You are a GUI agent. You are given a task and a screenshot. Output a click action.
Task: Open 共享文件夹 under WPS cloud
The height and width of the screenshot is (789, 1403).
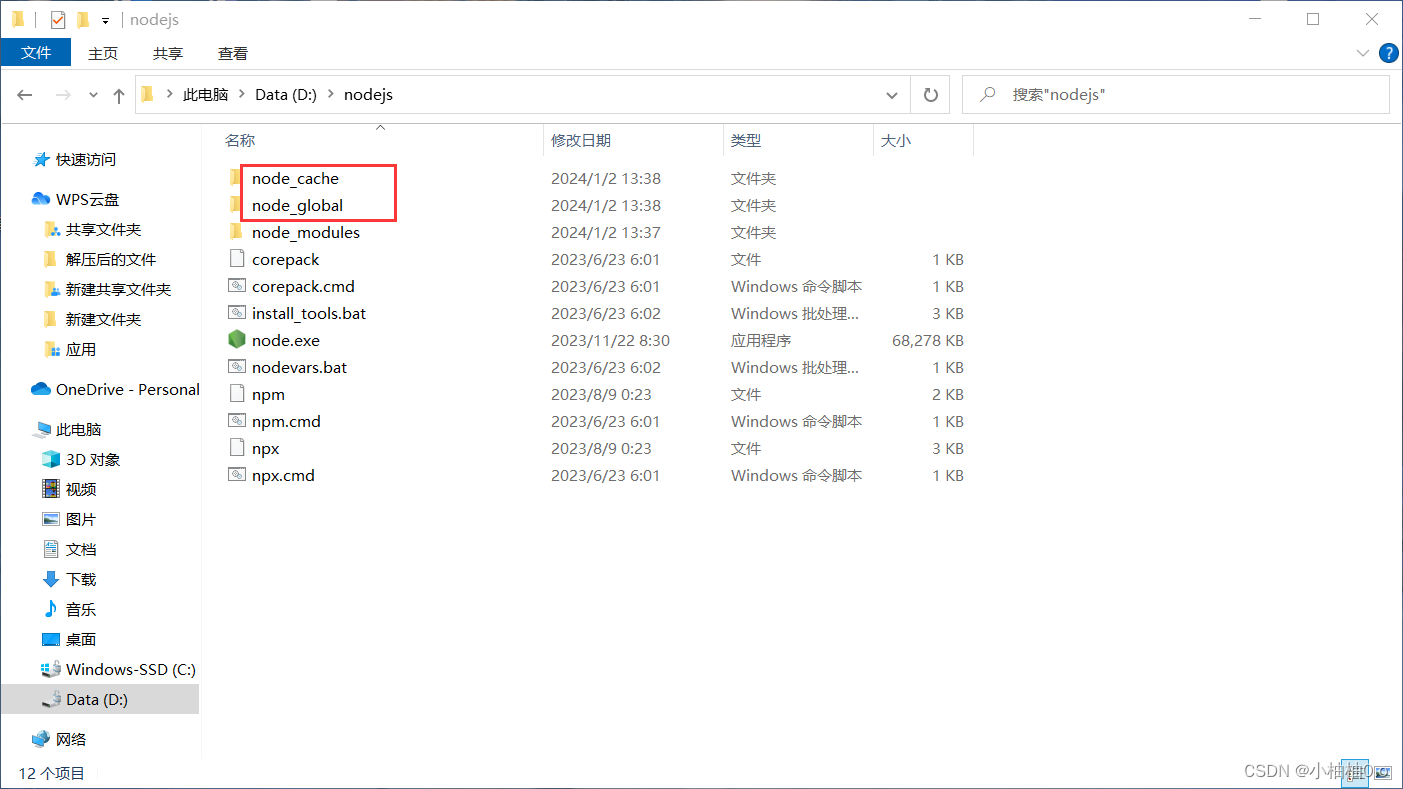click(x=93, y=229)
